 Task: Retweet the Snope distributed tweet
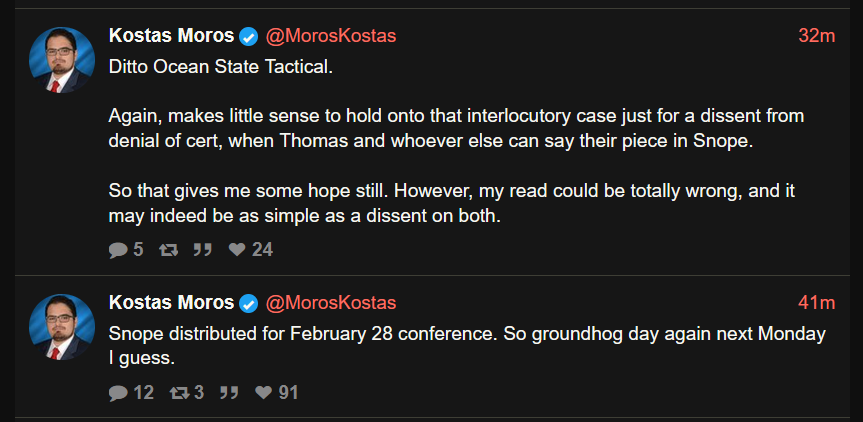click(x=179, y=393)
